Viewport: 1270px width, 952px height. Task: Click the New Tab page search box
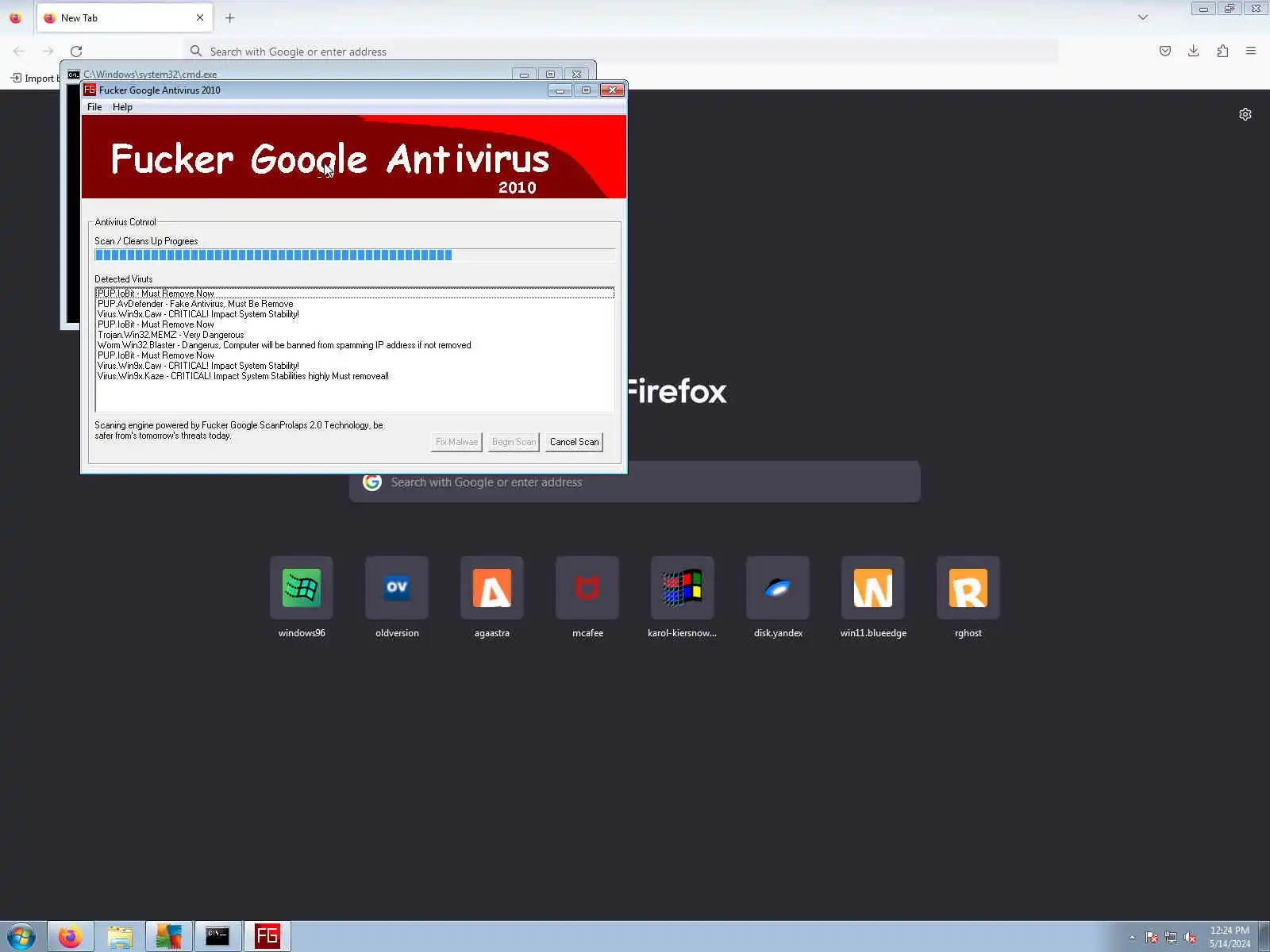(635, 482)
